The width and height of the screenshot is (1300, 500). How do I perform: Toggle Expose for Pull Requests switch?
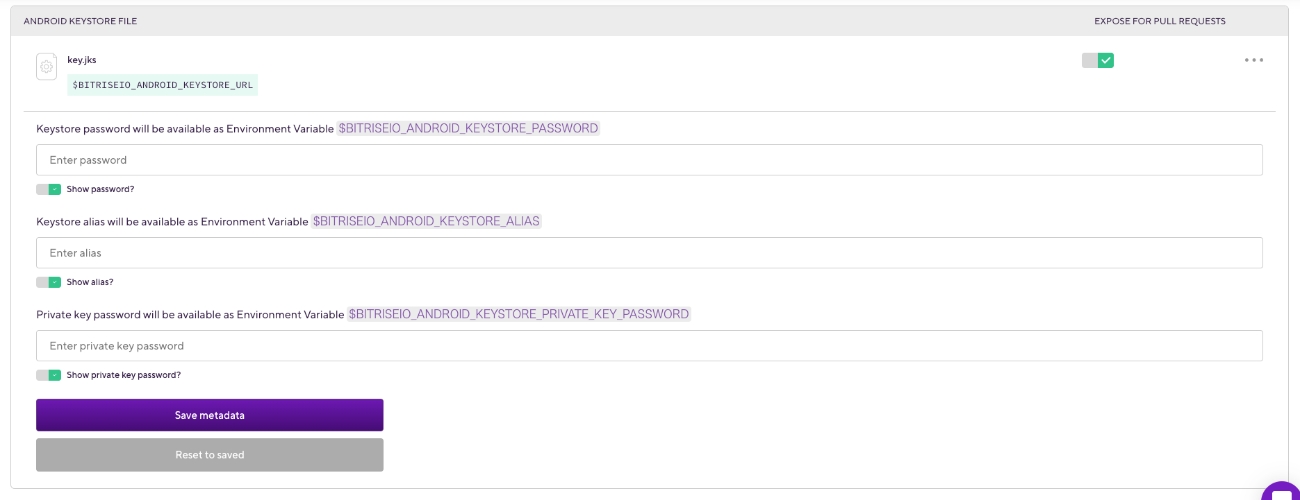tap(1097, 60)
